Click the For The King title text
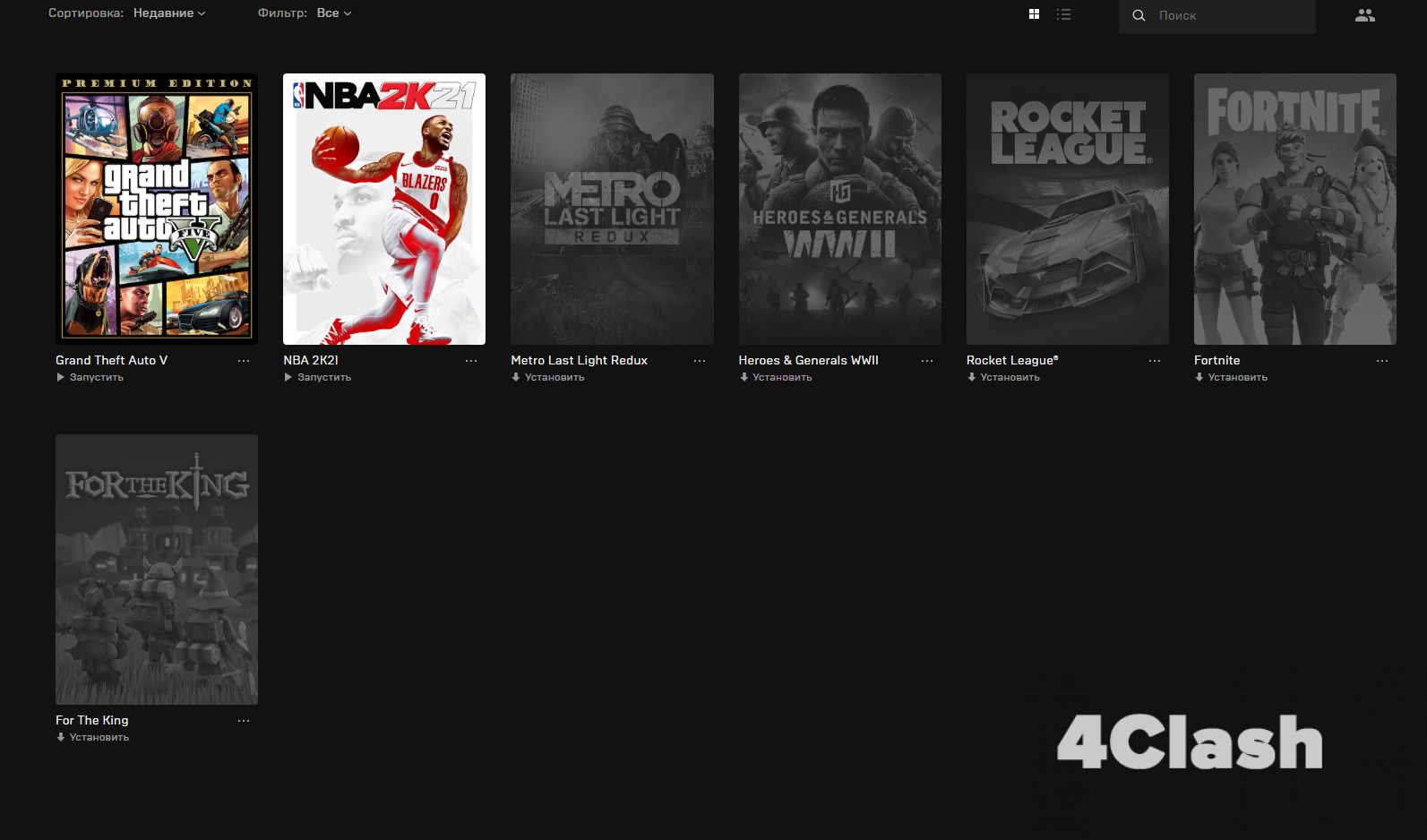Screen dimensions: 1427x840 [92, 721]
